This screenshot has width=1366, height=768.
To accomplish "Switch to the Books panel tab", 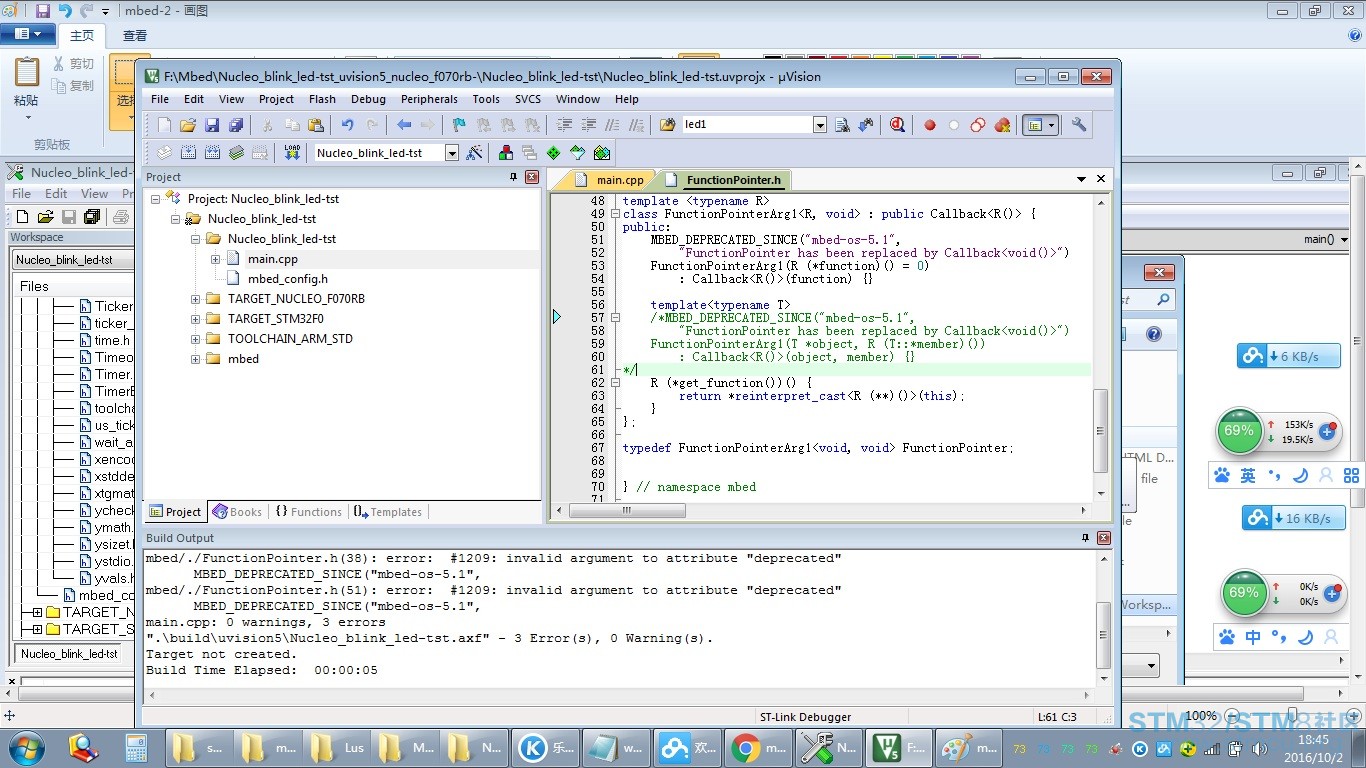I will tap(238, 512).
